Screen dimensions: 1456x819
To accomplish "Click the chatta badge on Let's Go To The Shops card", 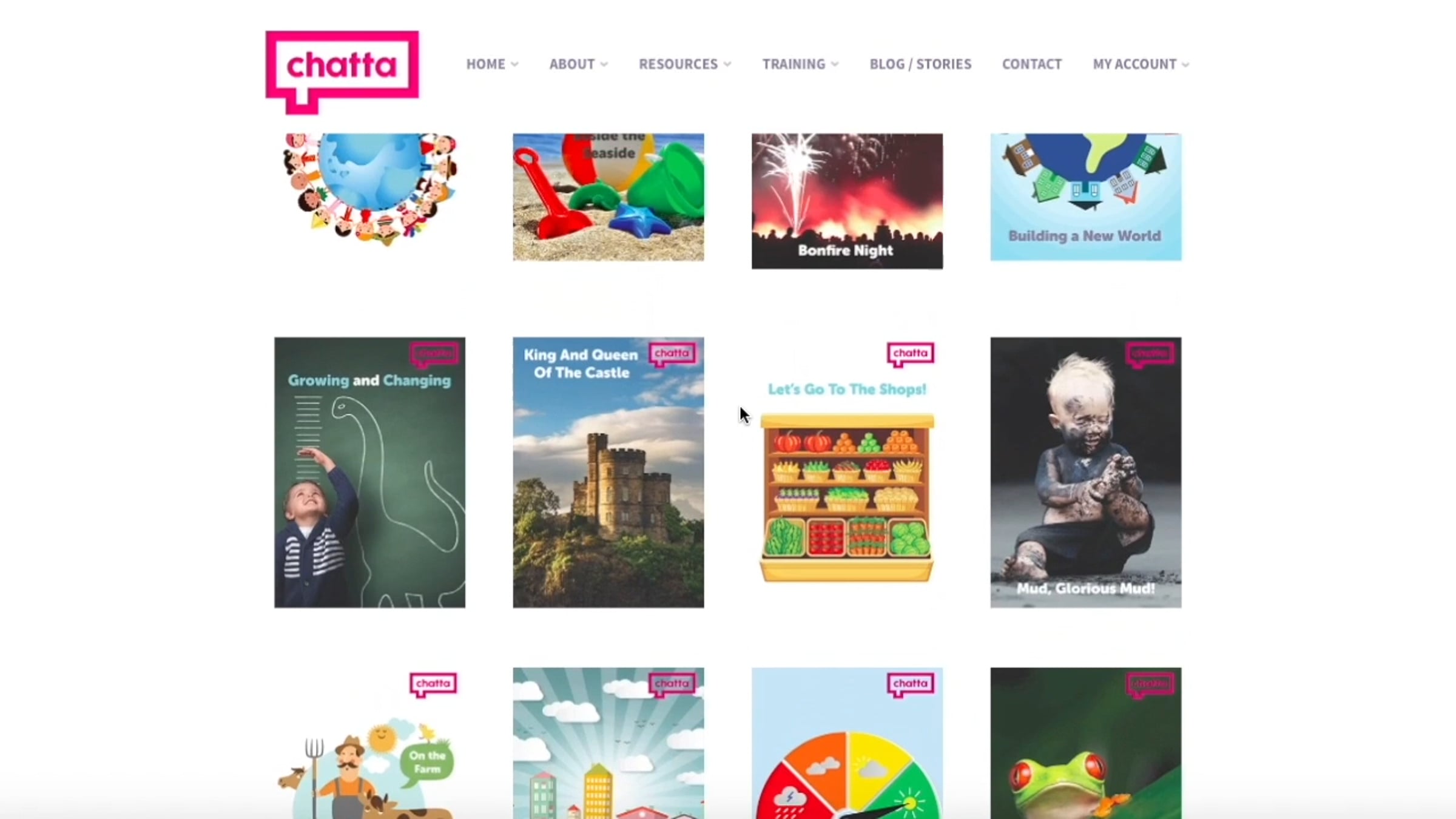I will [x=910, y=354].
